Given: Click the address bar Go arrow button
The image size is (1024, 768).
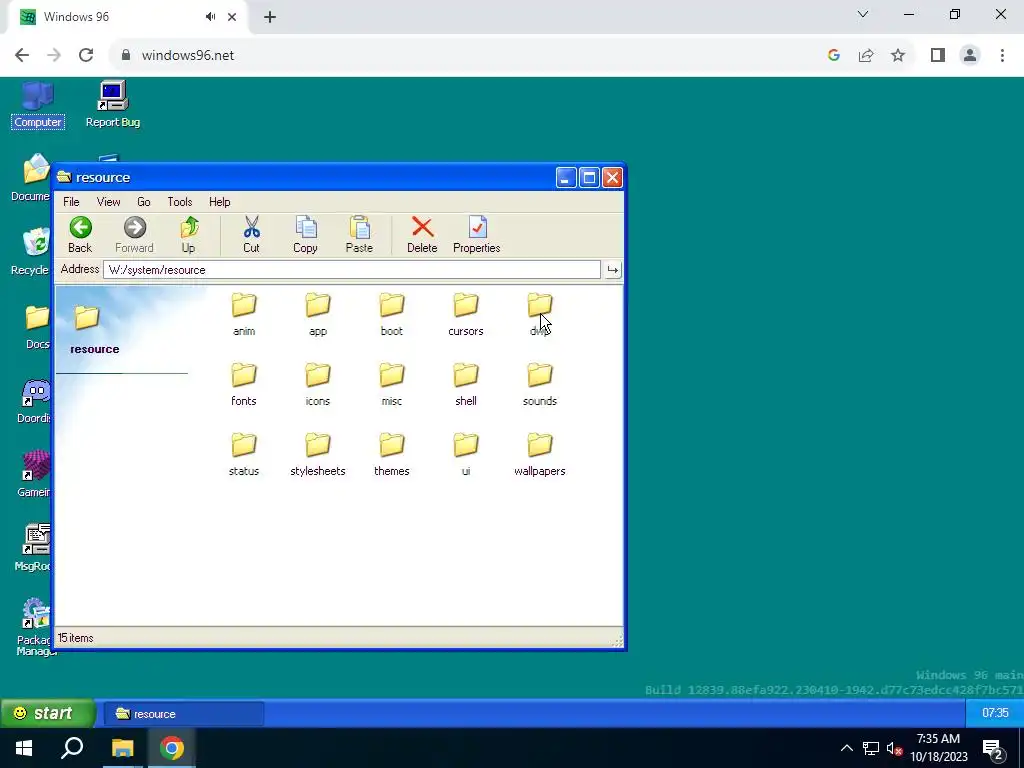Looking at the screenshot, I should 613,270.
